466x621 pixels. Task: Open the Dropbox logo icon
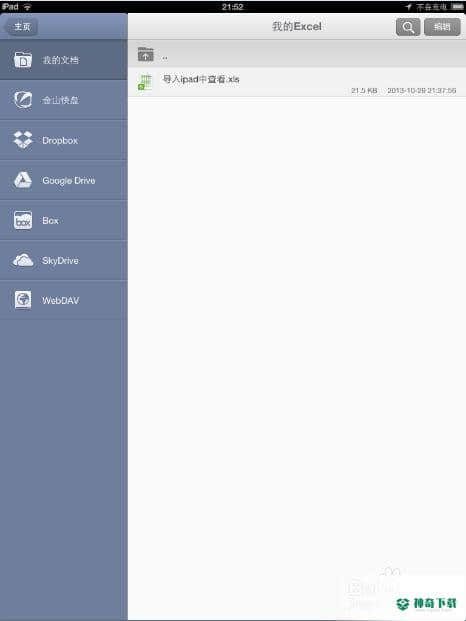pyautogui.click(x=23, y=140)
